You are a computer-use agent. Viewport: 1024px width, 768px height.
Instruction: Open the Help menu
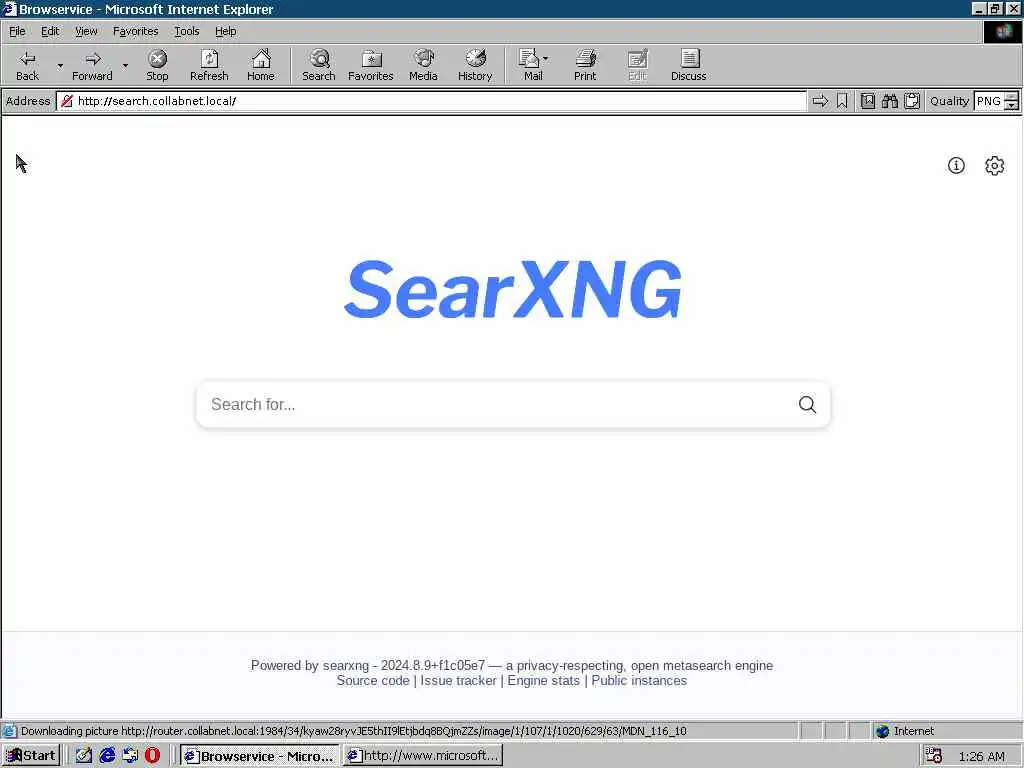click(x=225, y=31)
